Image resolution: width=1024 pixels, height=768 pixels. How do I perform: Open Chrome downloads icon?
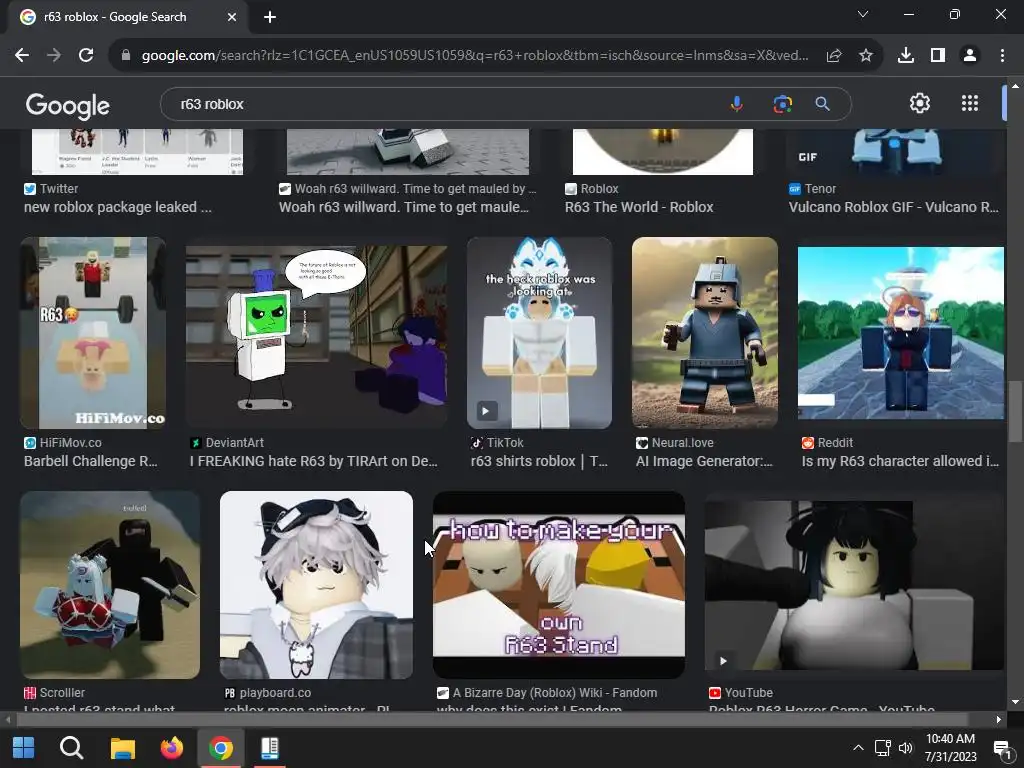coord(906,56)
